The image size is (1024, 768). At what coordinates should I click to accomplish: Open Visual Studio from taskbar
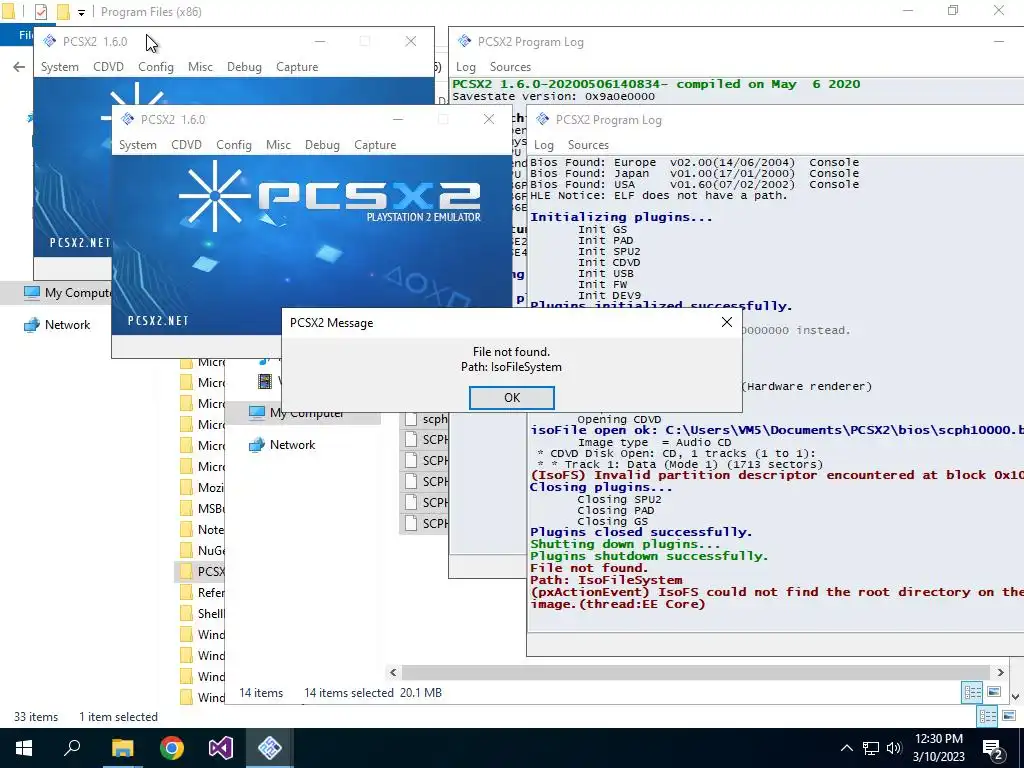click(x=221, y=748)
